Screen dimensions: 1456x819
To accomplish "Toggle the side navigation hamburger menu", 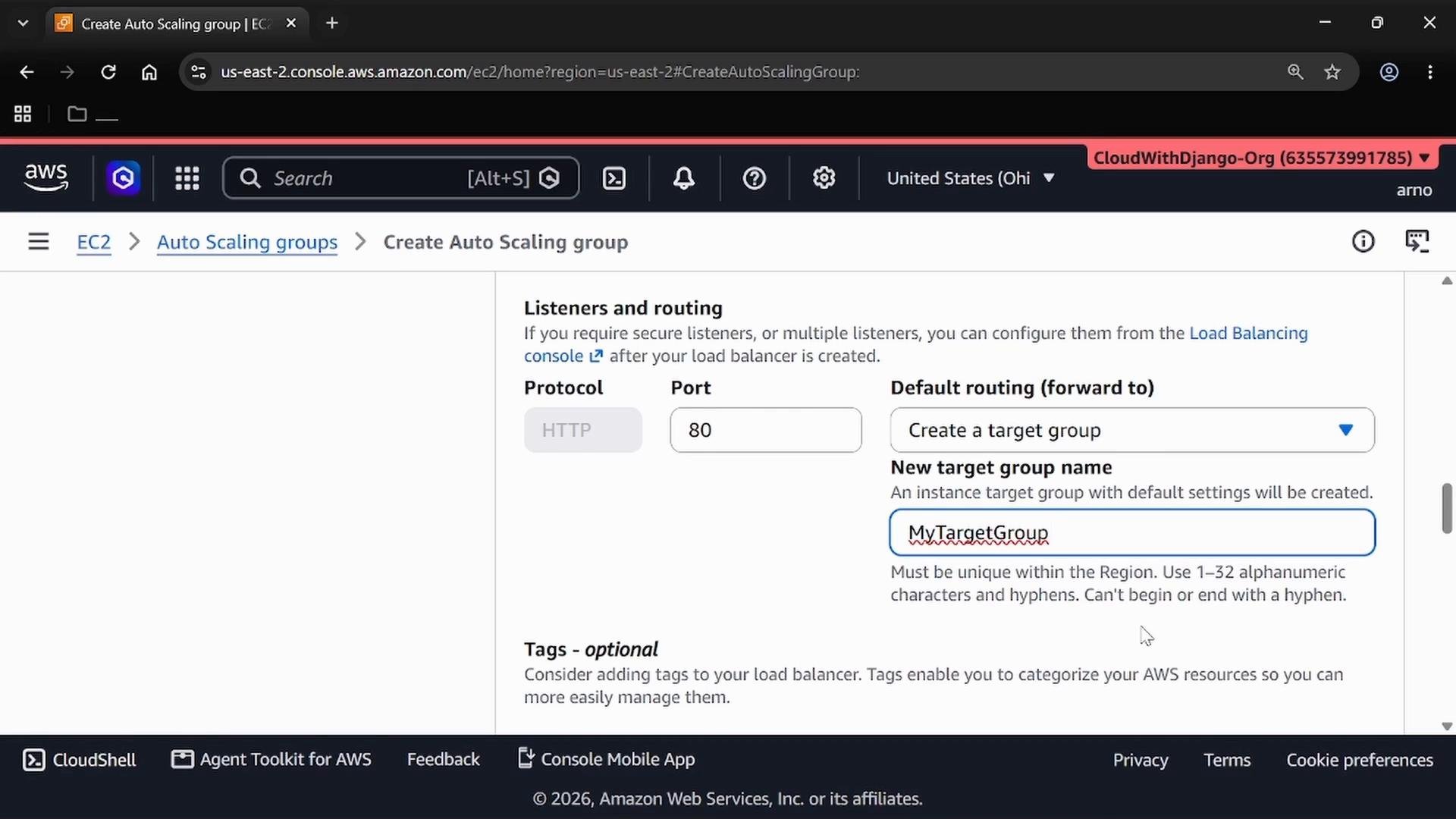I will 38,242.
